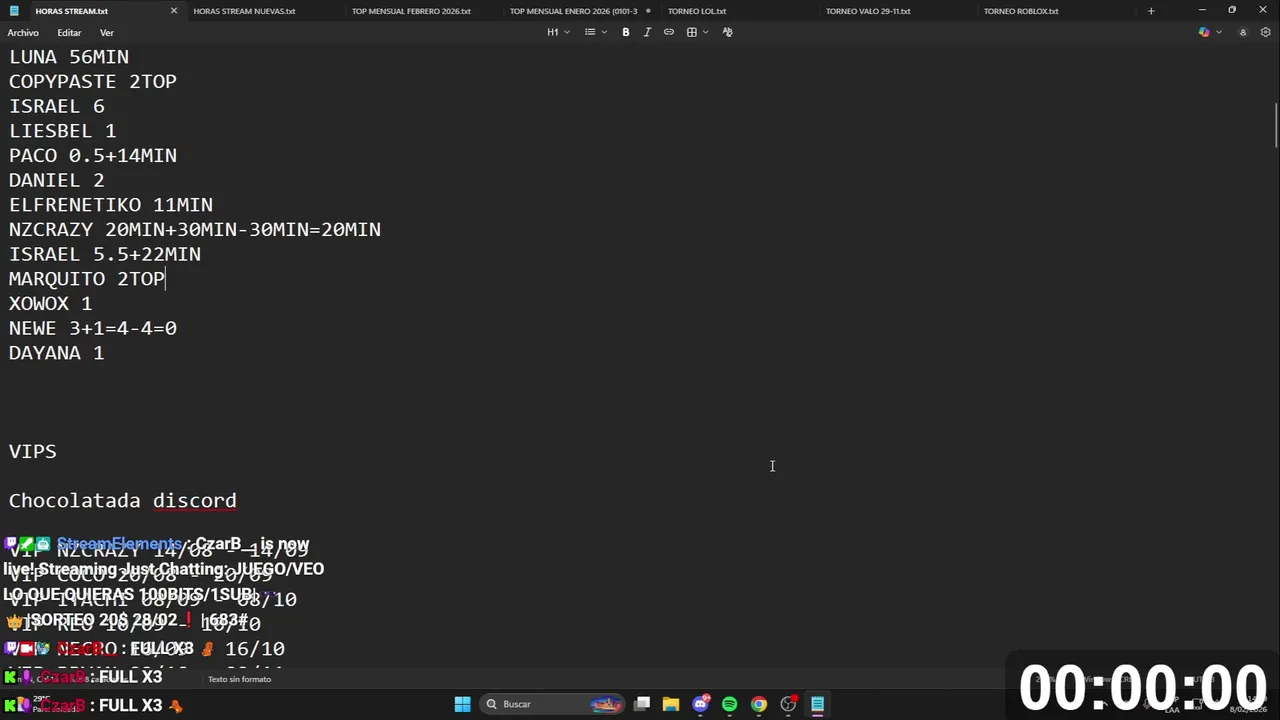Open the Copilot icon in Notepad

tap(1204, 32)
